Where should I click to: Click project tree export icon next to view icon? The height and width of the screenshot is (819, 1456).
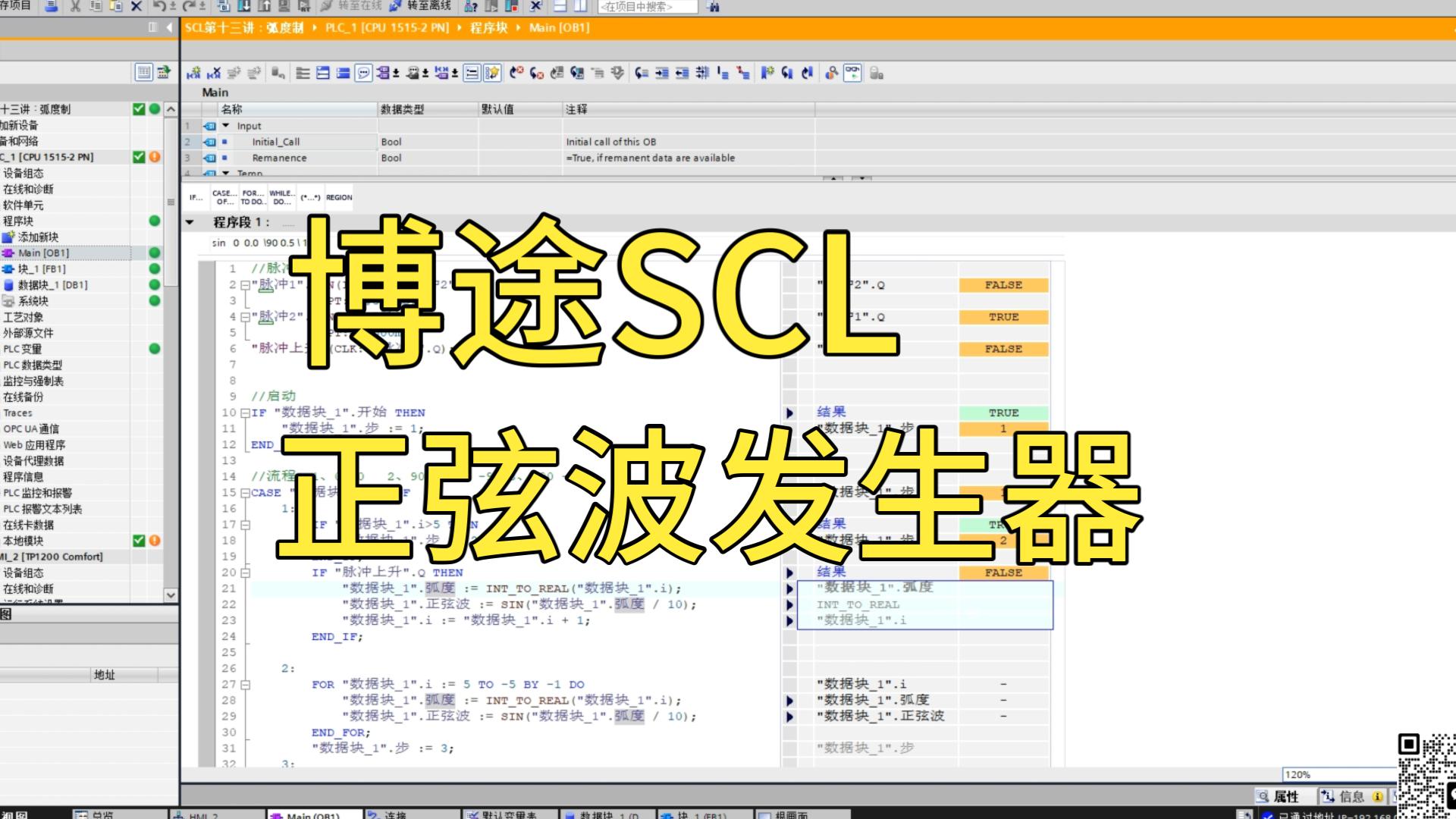pos(164,72)
